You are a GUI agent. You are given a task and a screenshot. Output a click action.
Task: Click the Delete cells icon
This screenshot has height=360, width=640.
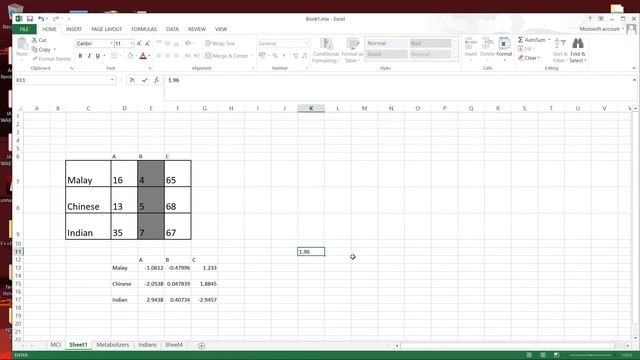487,43
